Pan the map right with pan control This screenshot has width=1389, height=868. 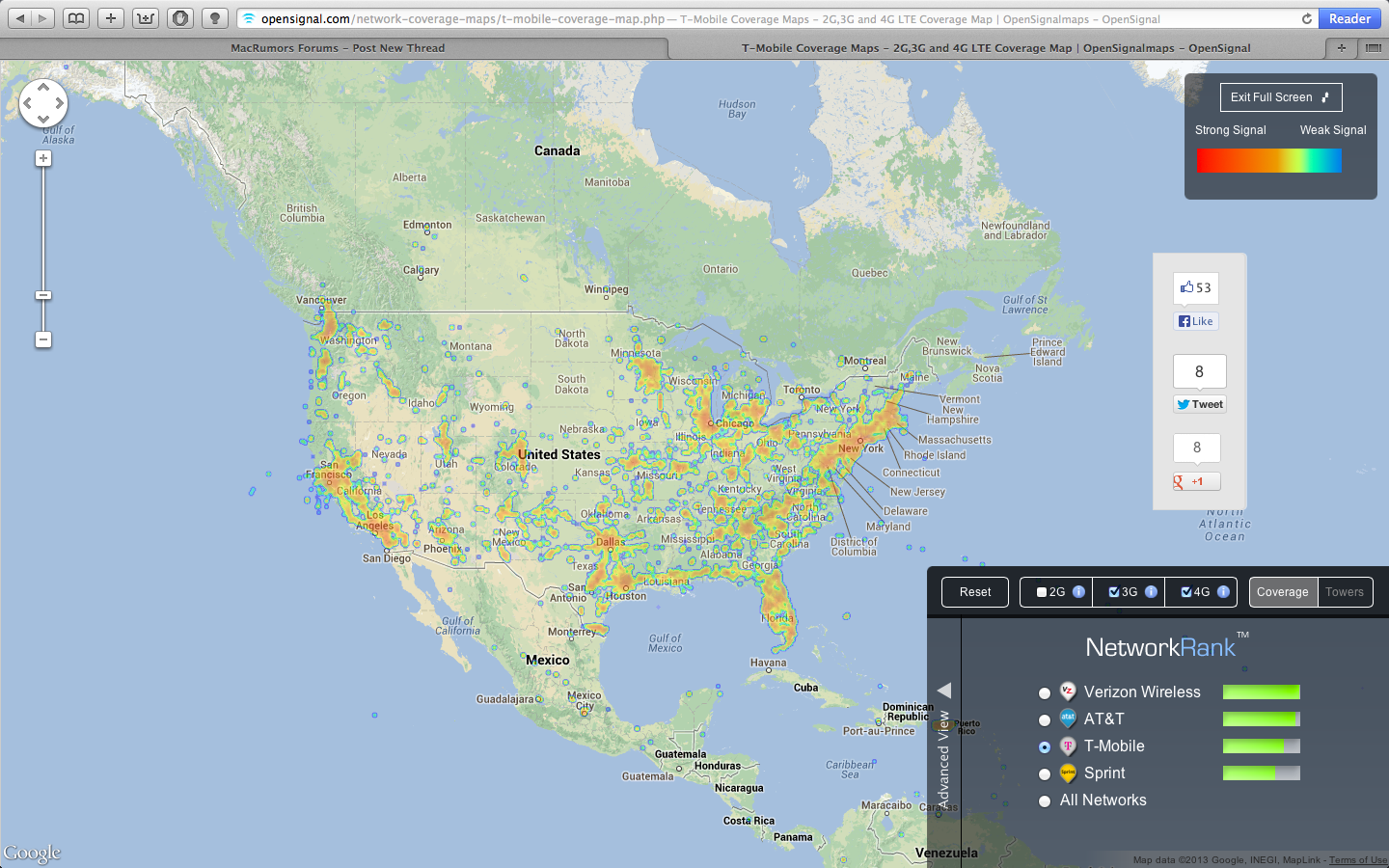click(59, 103)
